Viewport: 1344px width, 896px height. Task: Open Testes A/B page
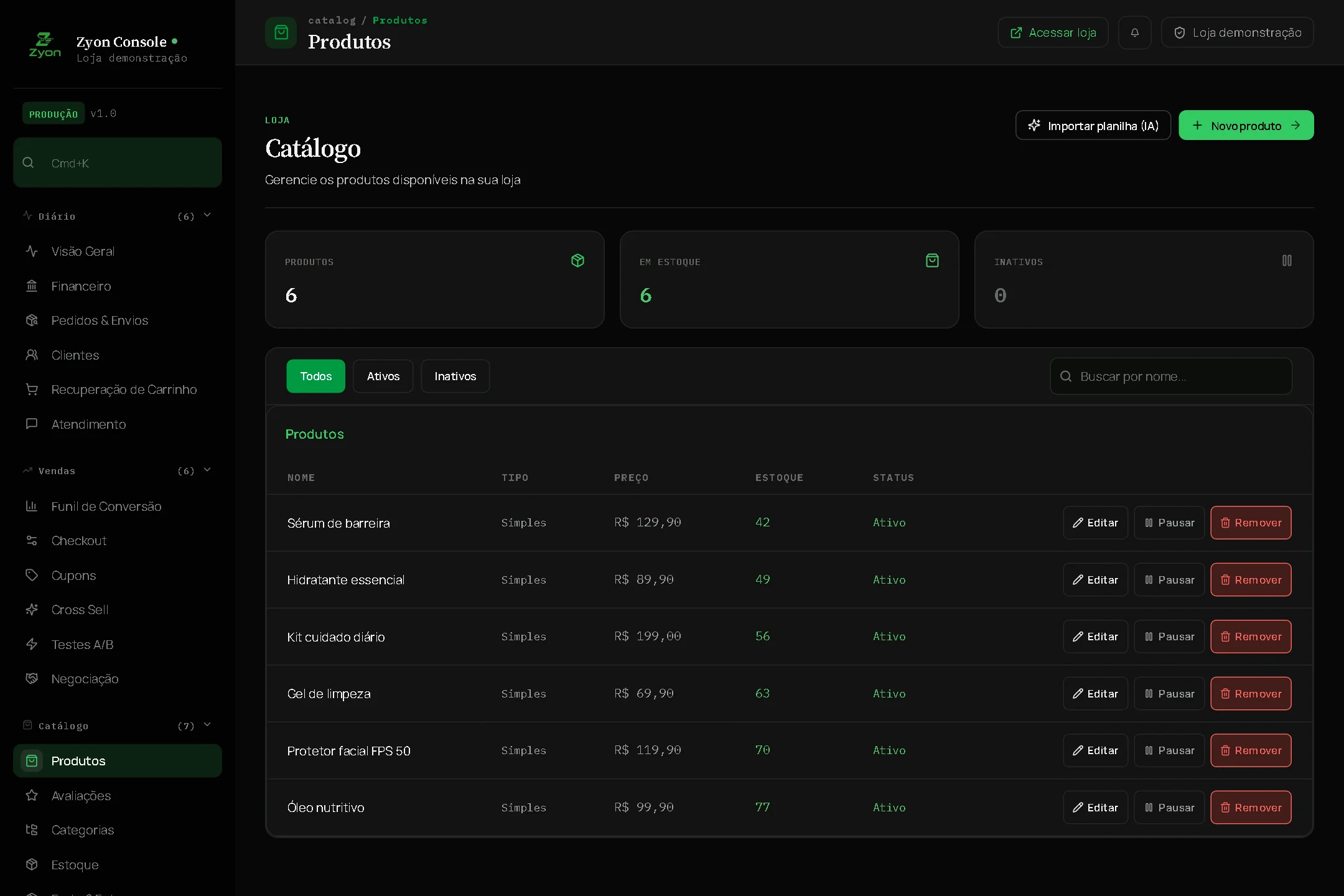tap(118, 645)
